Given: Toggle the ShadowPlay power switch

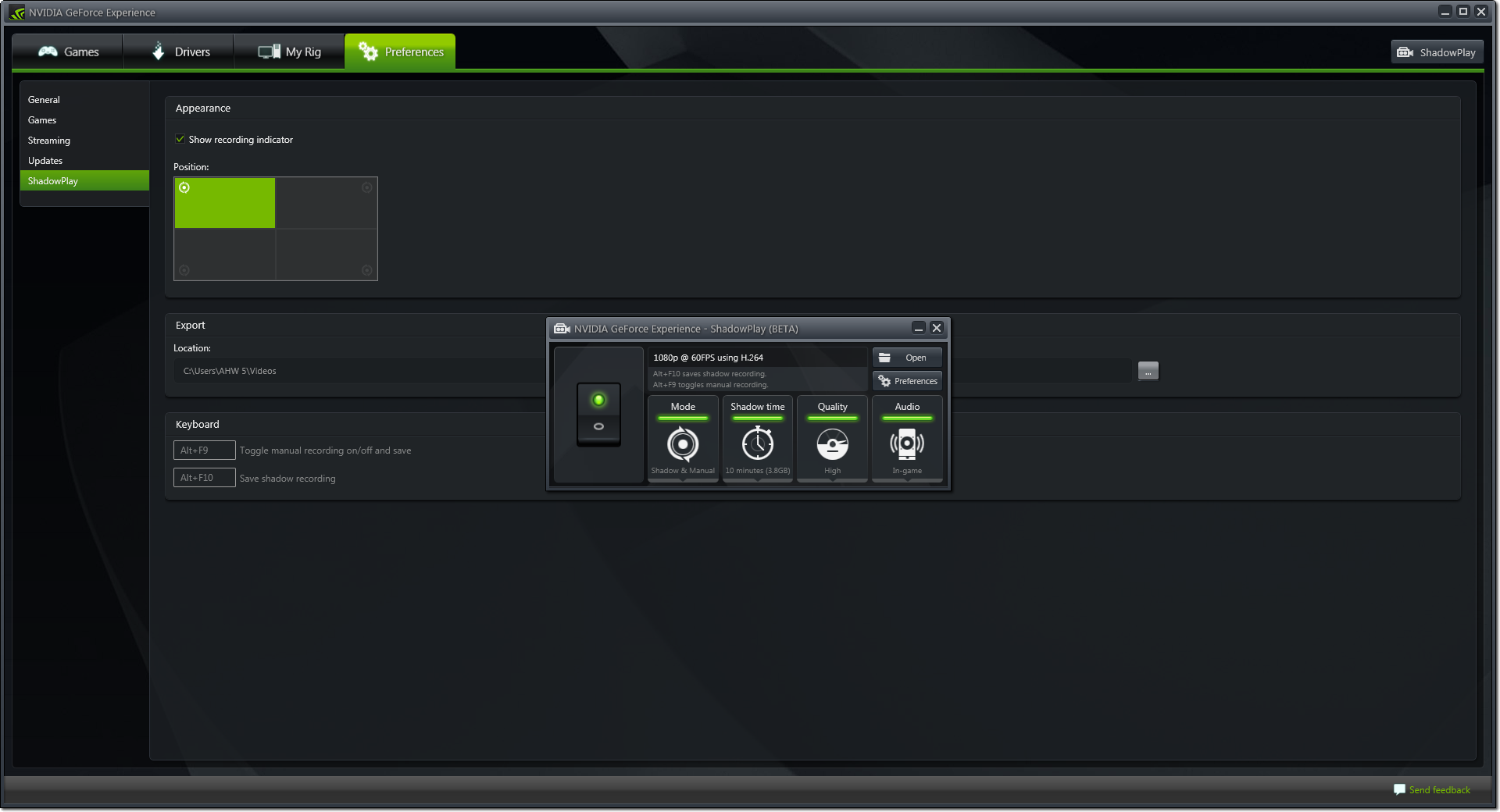Looking at the screenshot, I should (598, 415).
